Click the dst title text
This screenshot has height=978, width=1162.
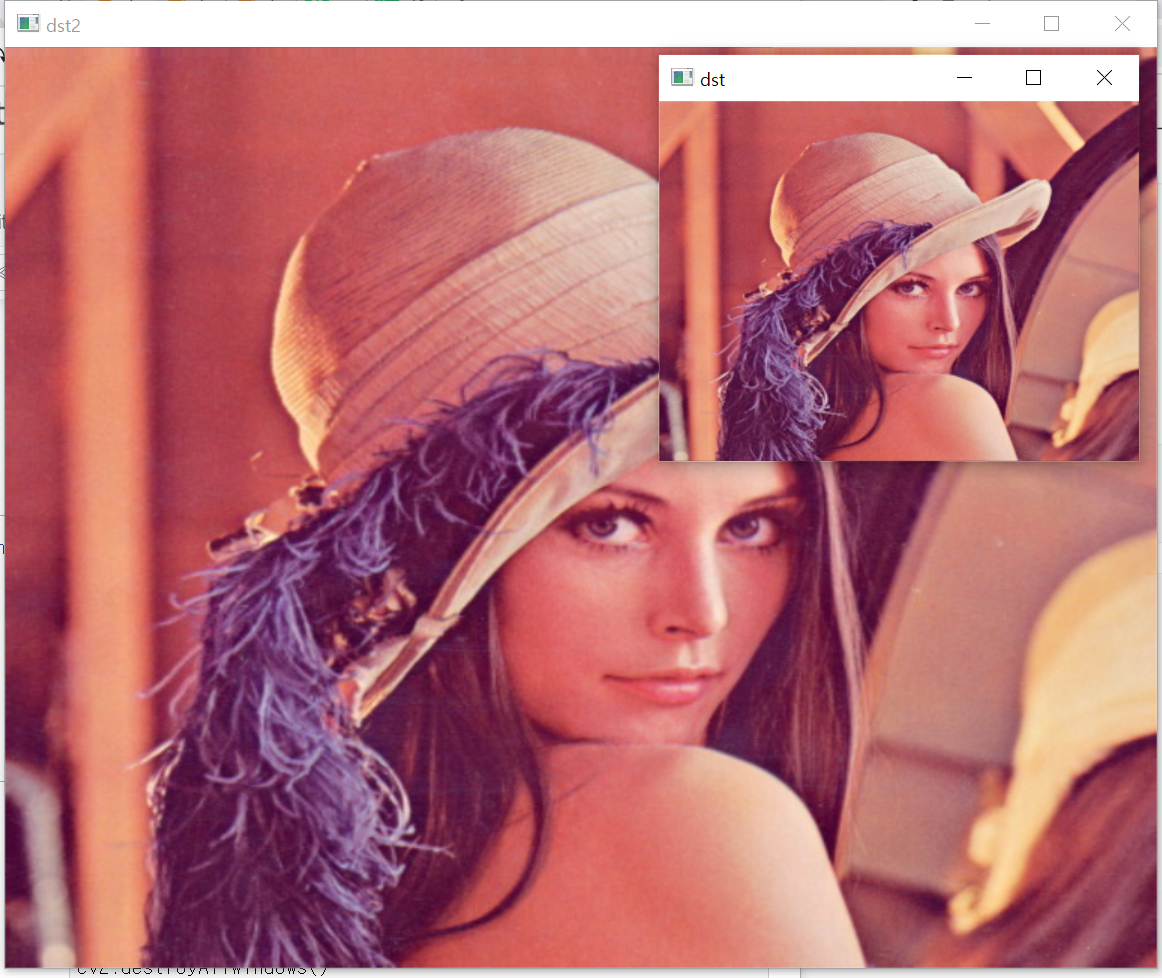[712, 80]
